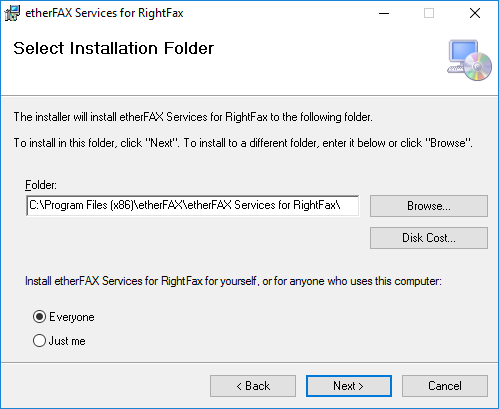Click the "Select Installation Folder" heading
Image resolution: width=499 pixels, height=409 pixels.
point(113,48)
